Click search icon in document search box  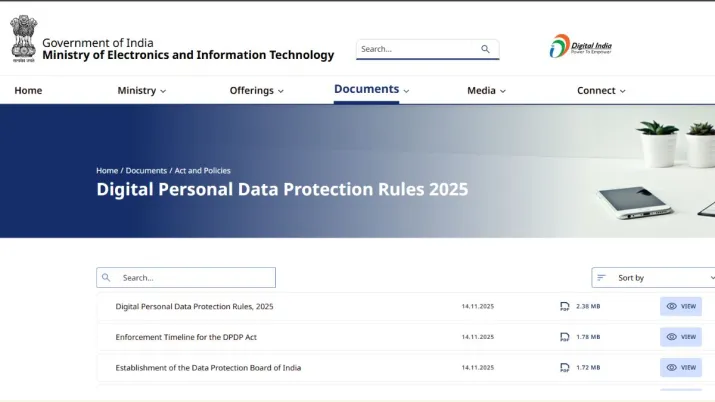tap(107, 278)
